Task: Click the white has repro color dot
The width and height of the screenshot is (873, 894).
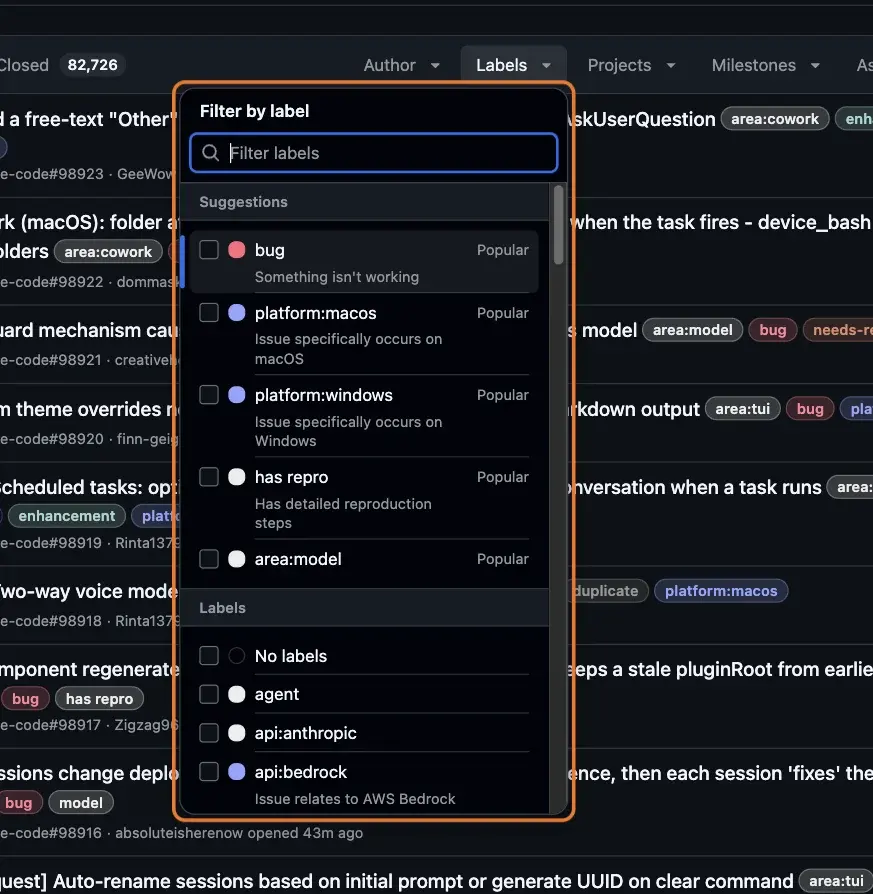Action: pos(237,477)
